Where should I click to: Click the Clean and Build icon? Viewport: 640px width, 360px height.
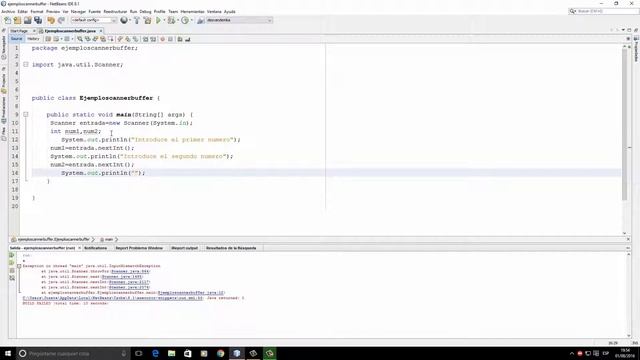147,20
